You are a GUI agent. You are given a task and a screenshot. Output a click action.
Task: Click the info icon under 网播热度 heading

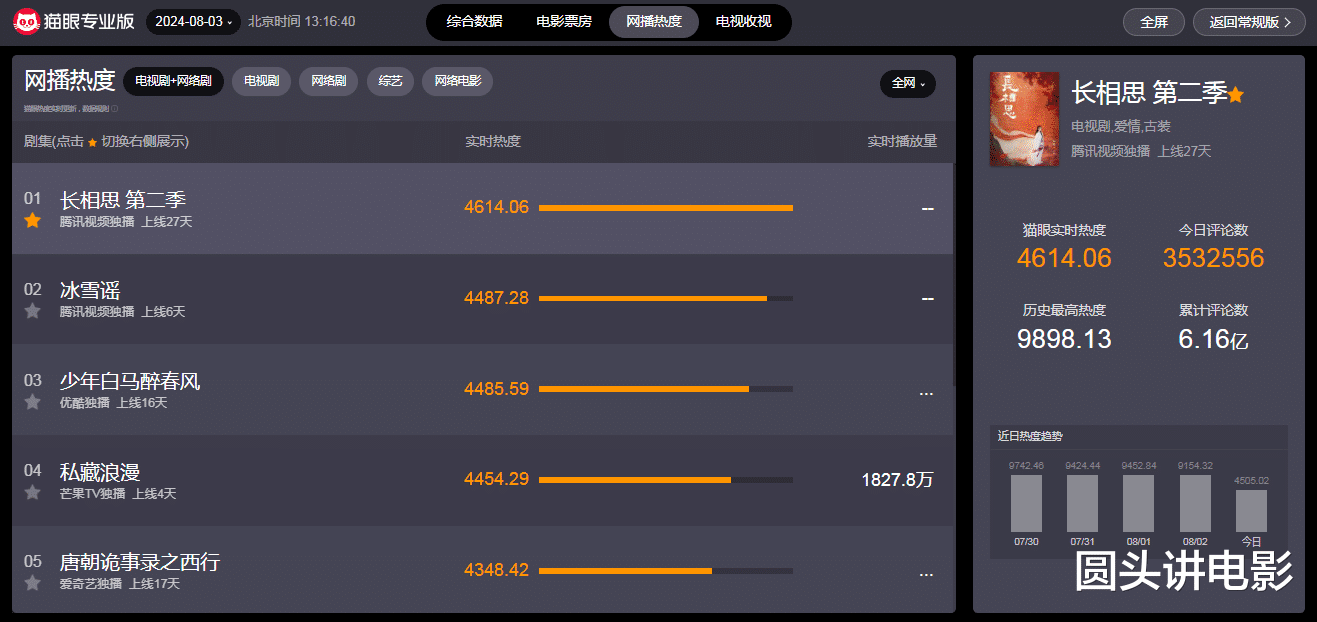[114, 108]
